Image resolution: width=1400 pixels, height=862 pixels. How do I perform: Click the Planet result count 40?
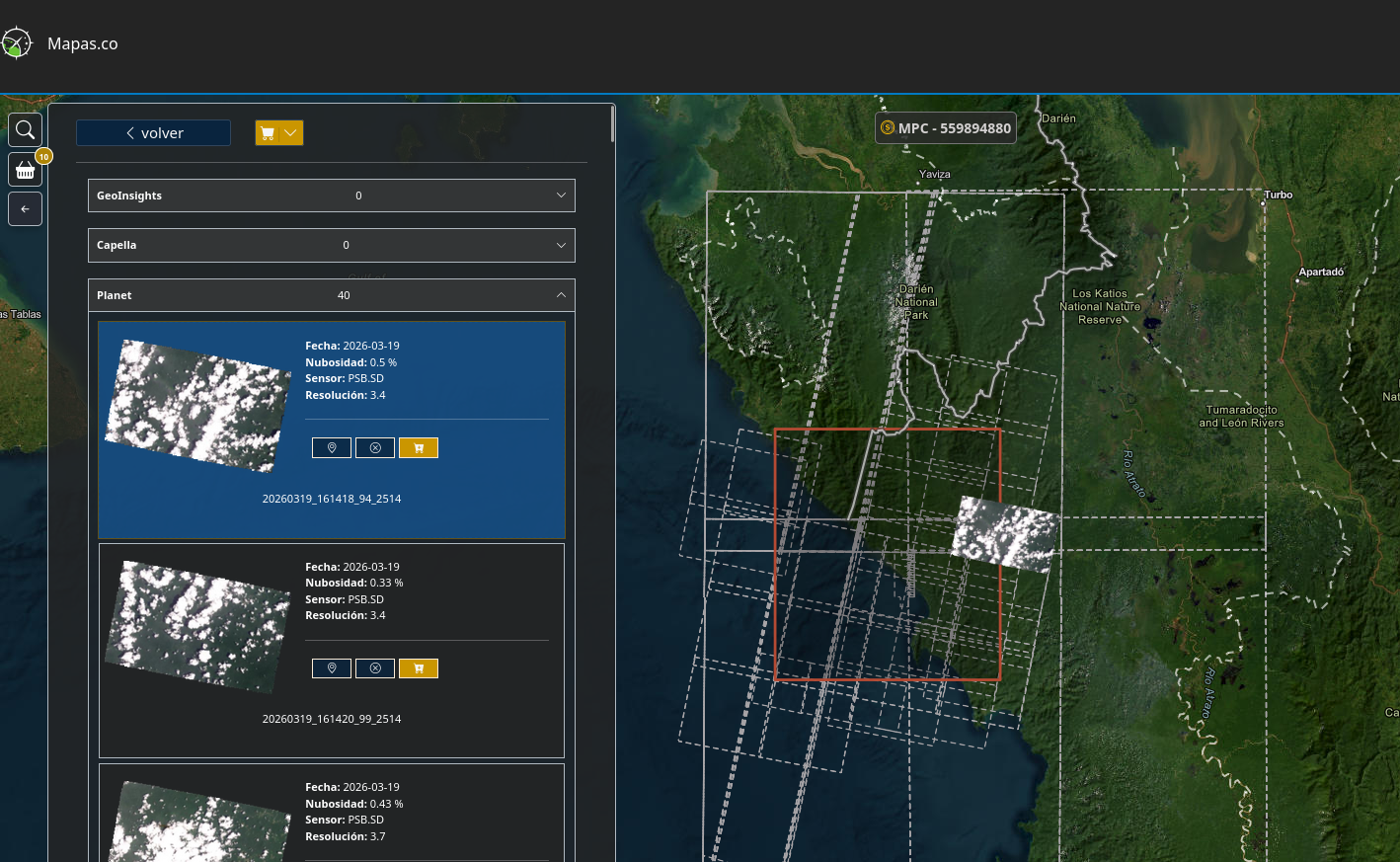click(x=344, y=295)
